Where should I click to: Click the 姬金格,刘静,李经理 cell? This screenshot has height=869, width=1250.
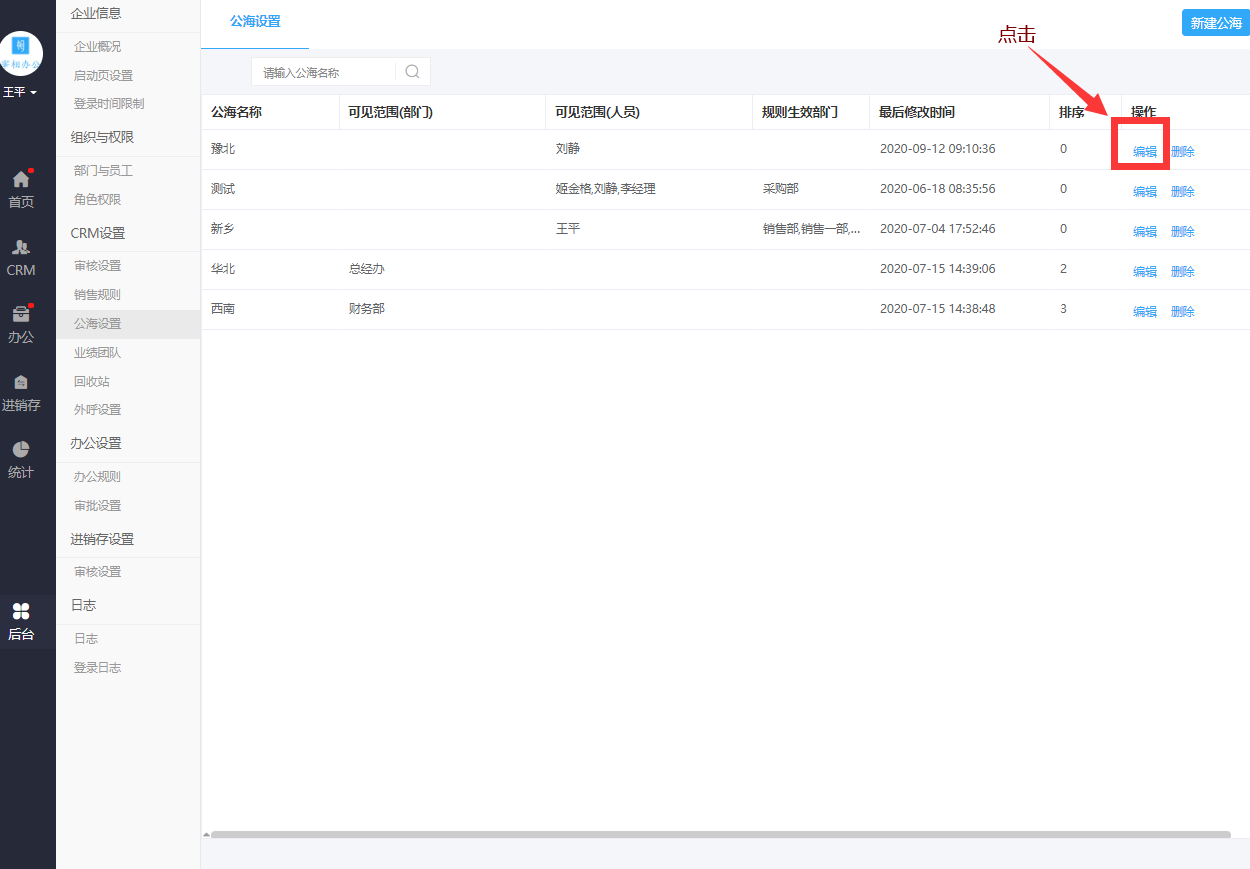605,189
